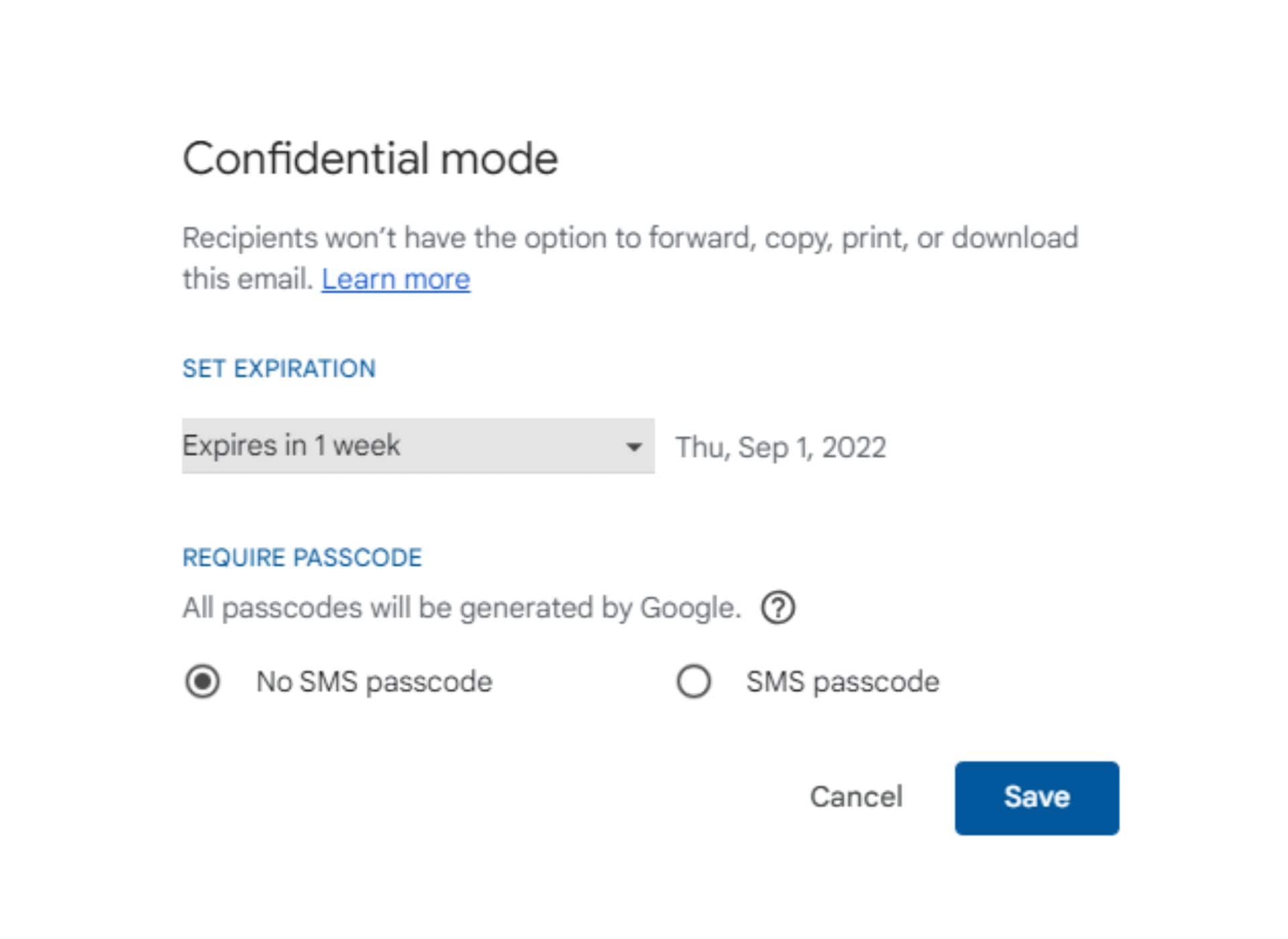Click the "SMS passcode" option label text
The image size is (1288, 939).
tap(842, 681)
